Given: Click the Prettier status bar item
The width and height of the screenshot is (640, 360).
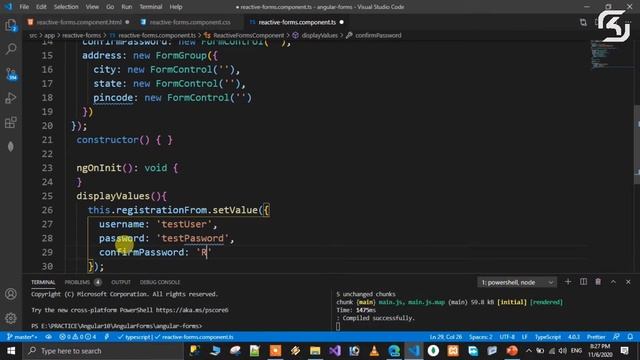Looking at the screenshot, I should point(596,337).
